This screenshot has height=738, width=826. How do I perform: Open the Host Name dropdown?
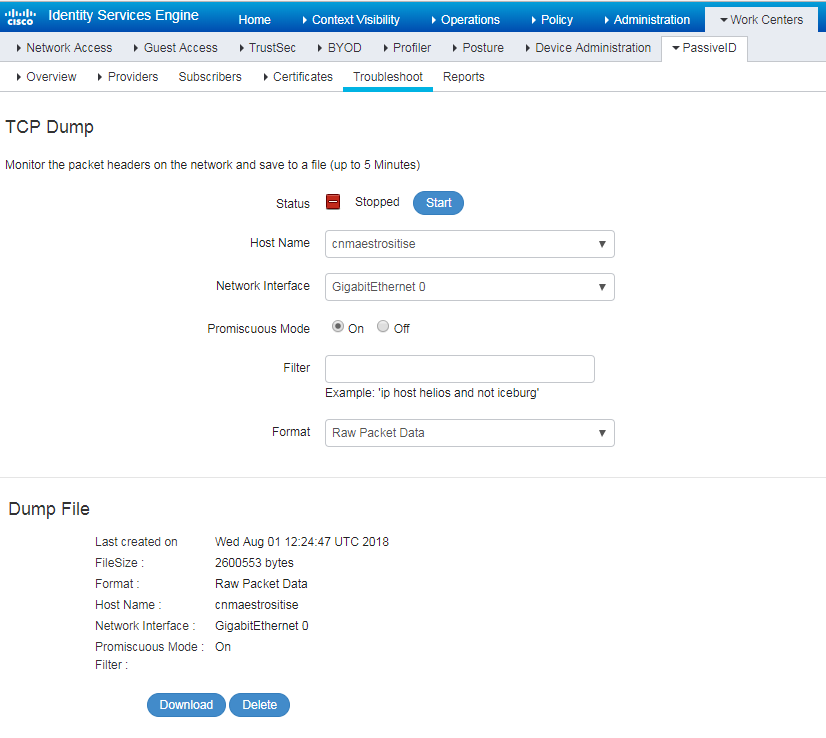[x=469, y=244]
